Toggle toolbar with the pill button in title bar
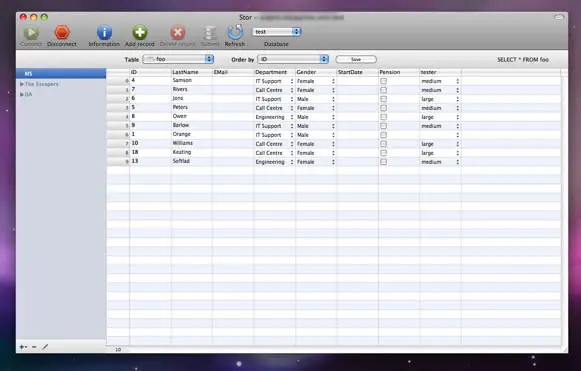Viewport: 581px width, 371px height. (x=559, y=17)
